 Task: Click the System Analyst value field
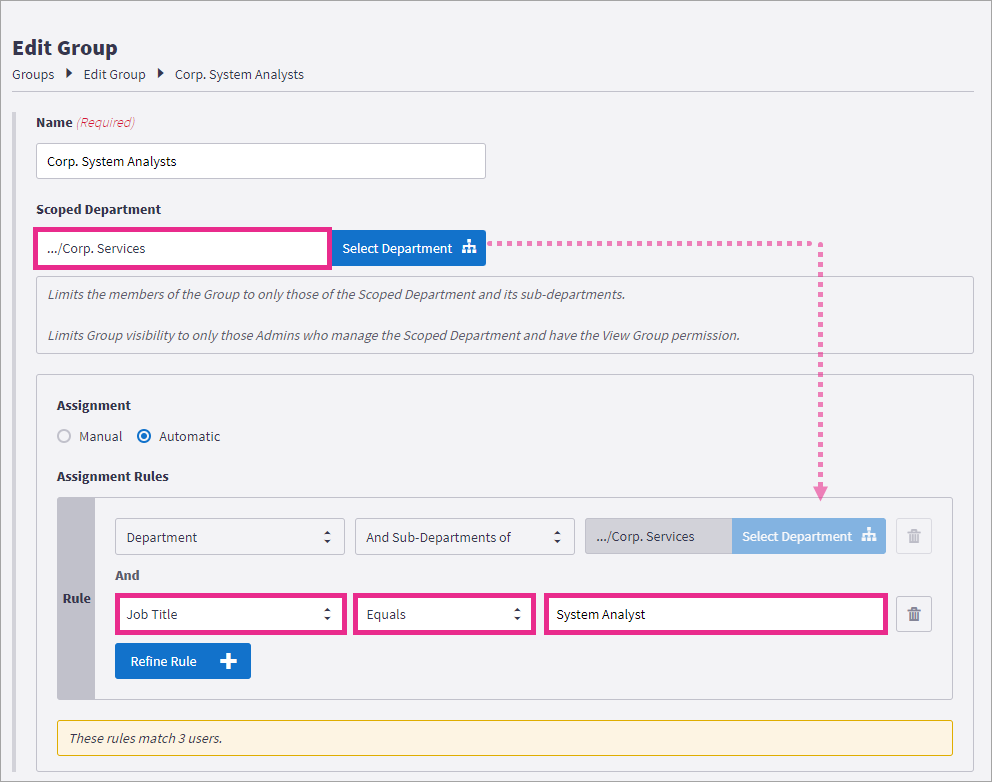(716, 614)
